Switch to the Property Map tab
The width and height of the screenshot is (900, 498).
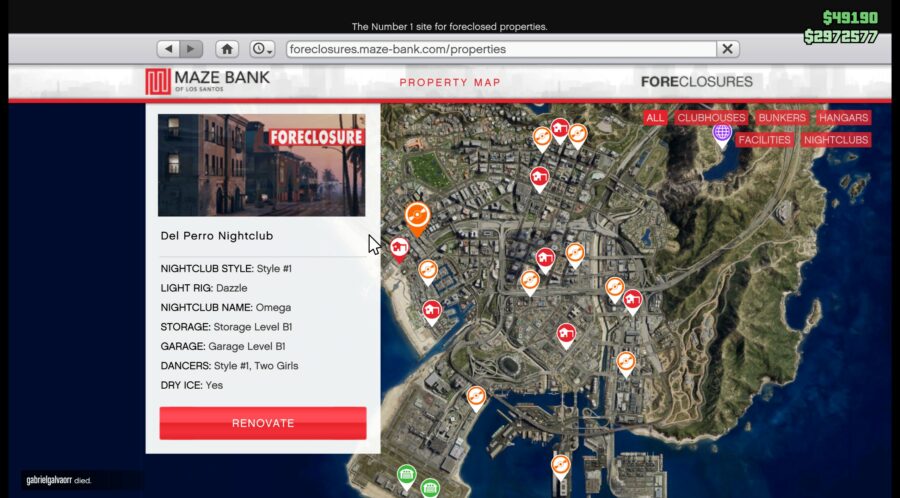click(449, 82)
